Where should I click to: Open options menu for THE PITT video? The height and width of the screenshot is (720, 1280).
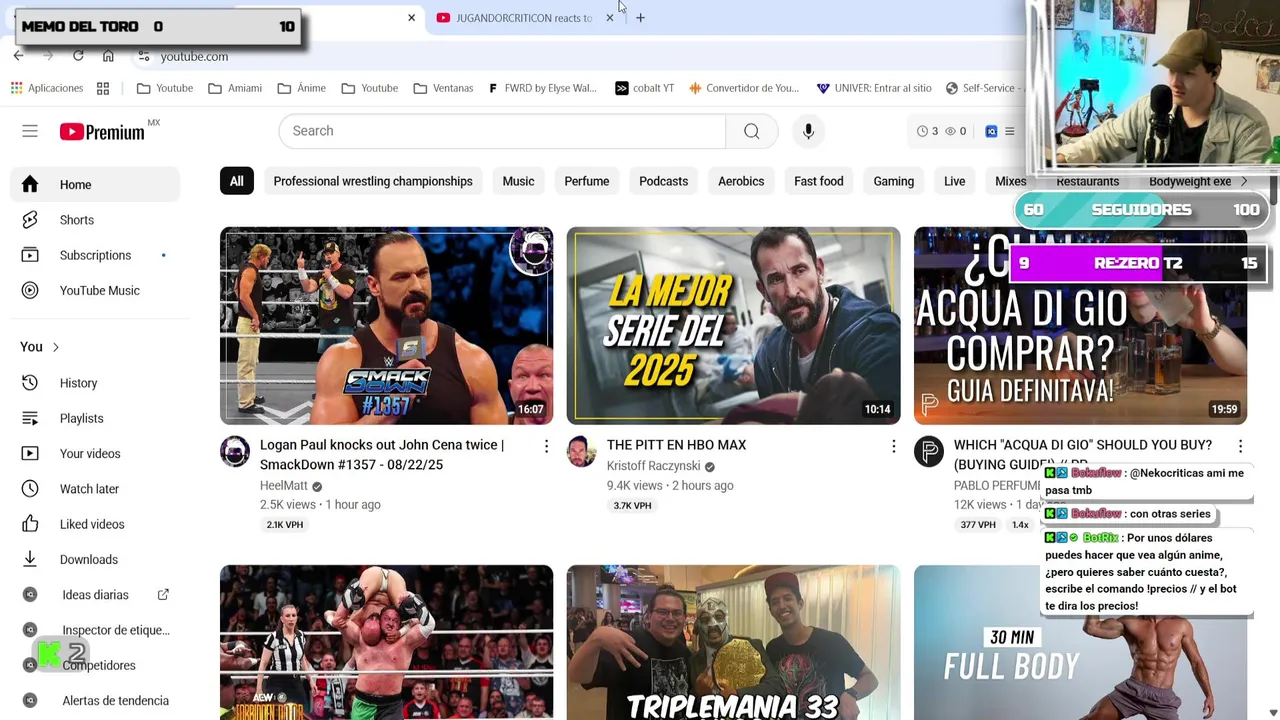click(893, 446)
